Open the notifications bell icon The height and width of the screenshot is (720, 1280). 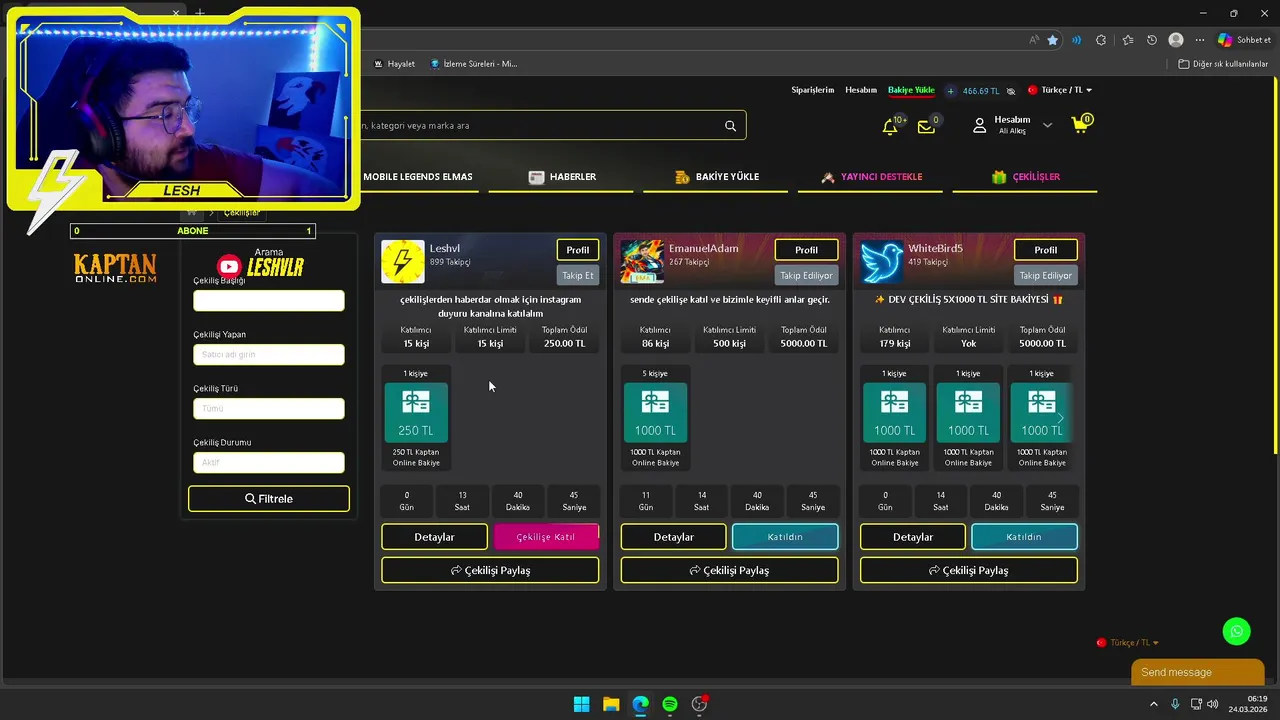click(x=889, y=127)
